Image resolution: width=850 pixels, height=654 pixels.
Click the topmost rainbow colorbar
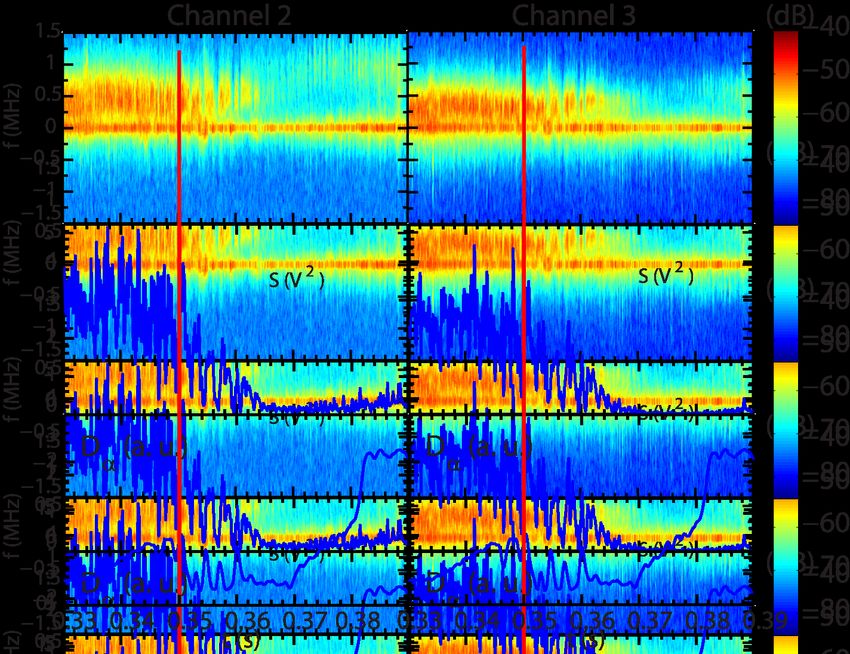[785, 127]
